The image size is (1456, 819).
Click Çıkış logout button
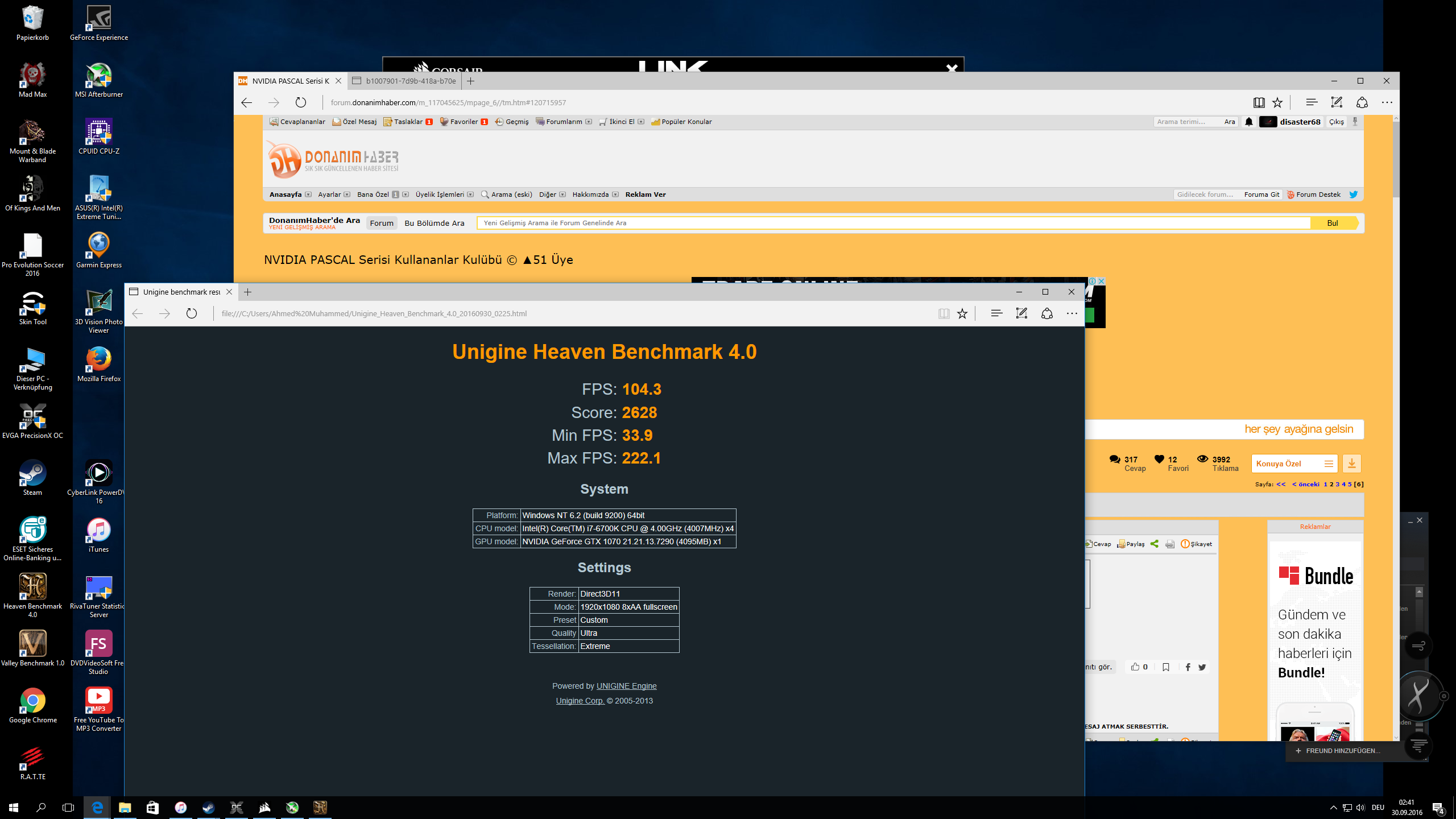1336,122
